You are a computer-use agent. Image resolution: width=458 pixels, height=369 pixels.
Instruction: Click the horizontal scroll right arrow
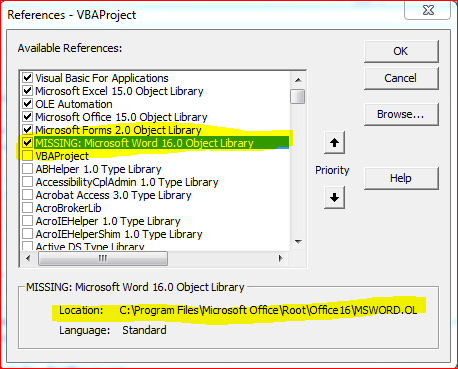click(280, 258)
